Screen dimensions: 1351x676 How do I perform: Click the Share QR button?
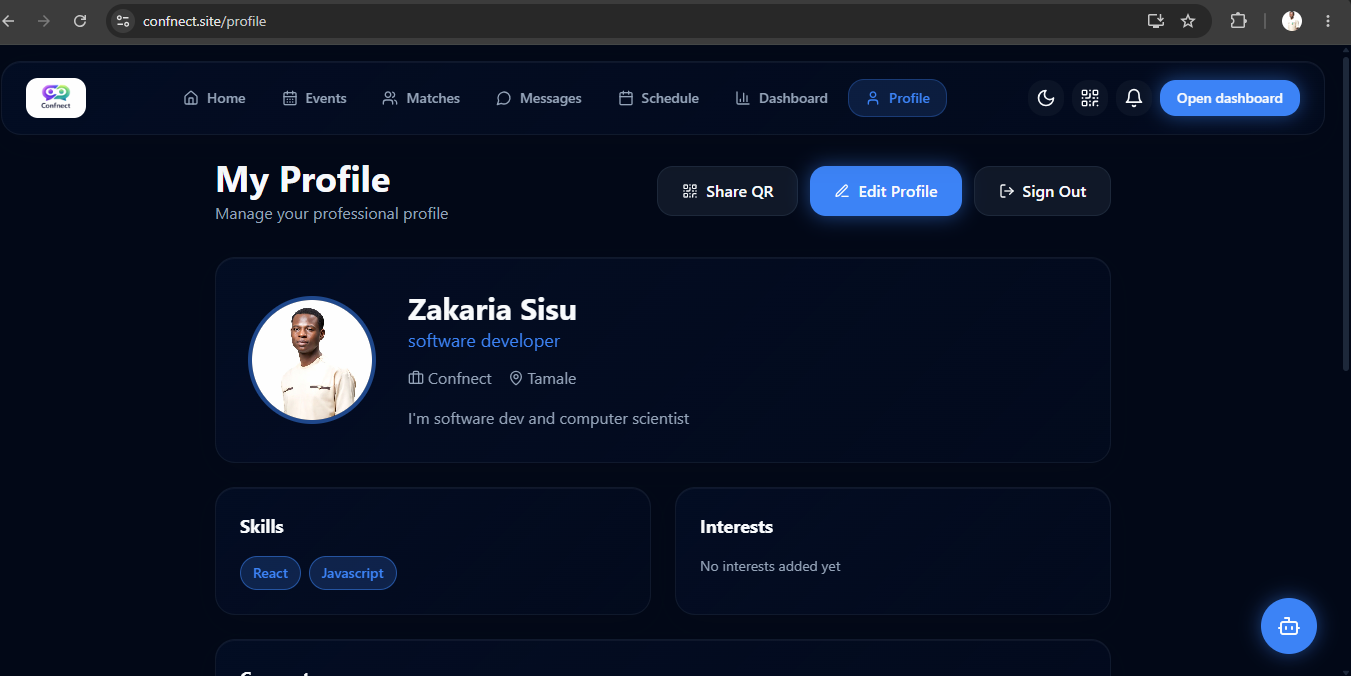[727, 191]
